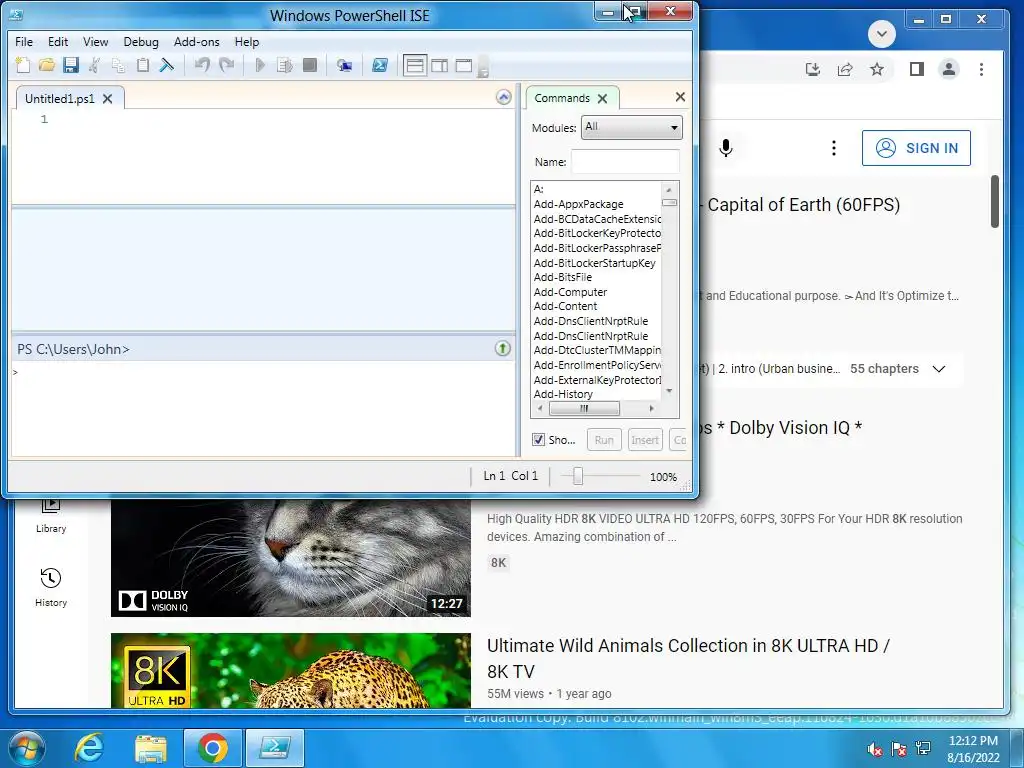Close the Commands add-on pane
This screenshot has width=1024, height=768.
[x=680, y=97]
